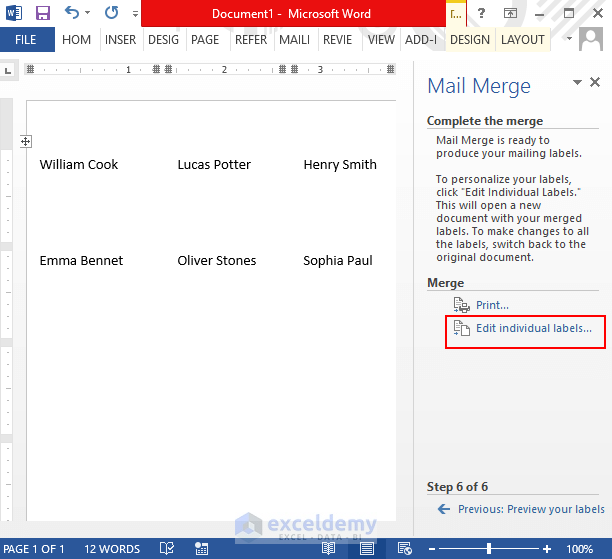Click the Edit individual labels document icon
The width and height of the screenshot is (612, 559).
pyautogui.click(x=462, y=328)
